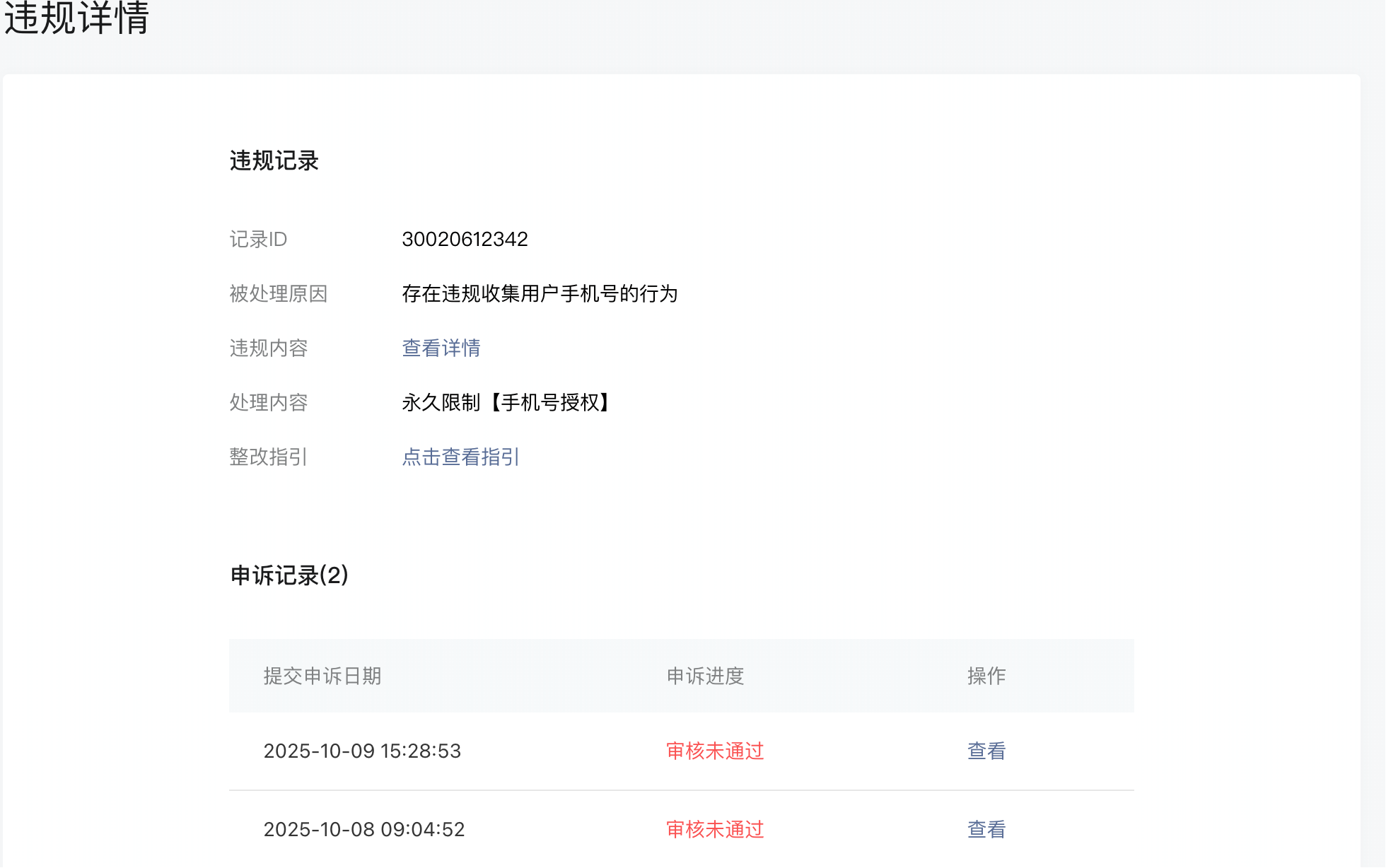Click 审核未通过 status in the first row
This screenshot has height=868, width=1386.
coord(715,751)
